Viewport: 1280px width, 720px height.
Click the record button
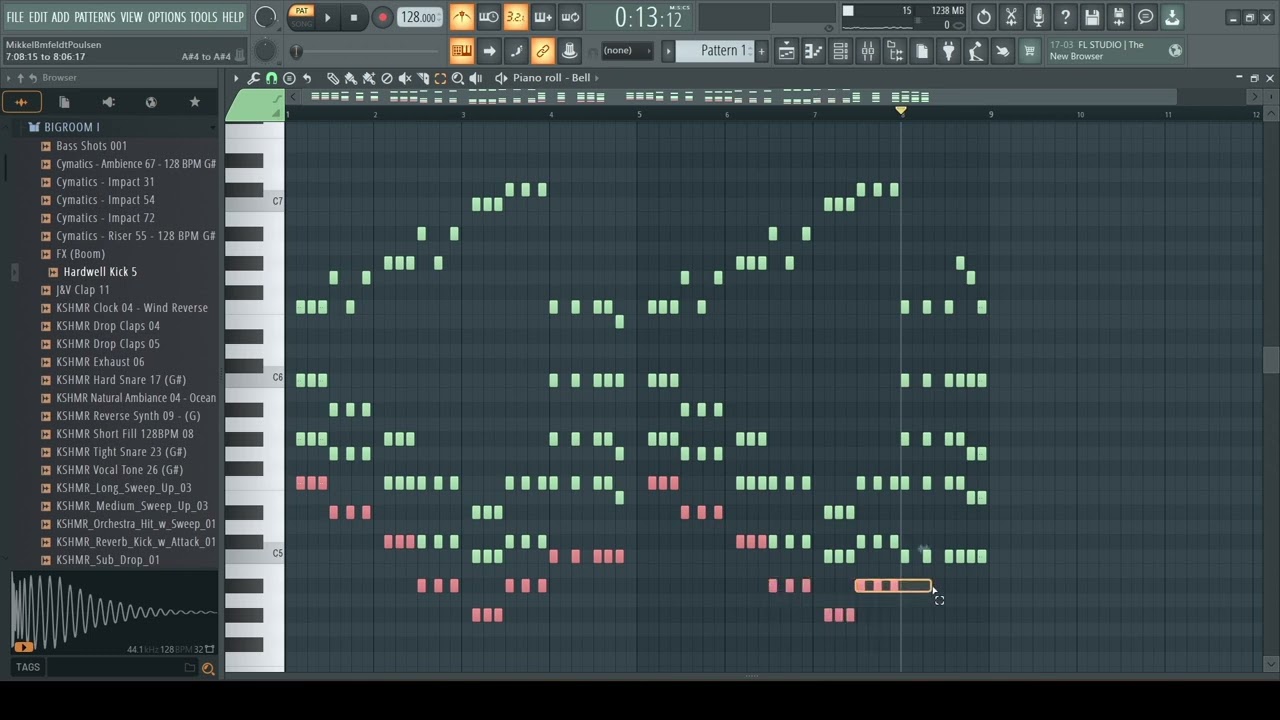pos(382,17)
